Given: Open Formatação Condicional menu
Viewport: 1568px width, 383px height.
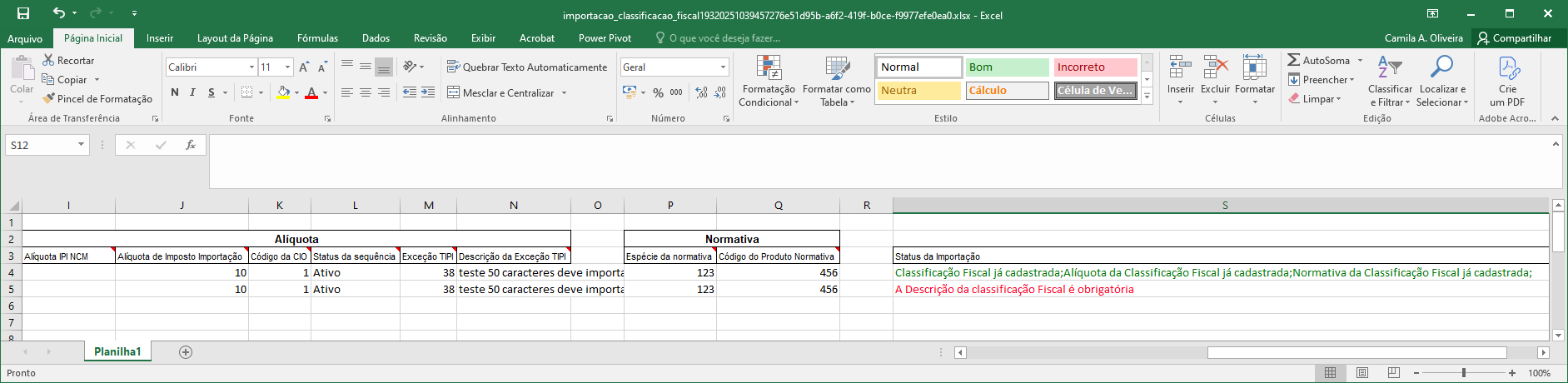Looking at the screenshot, I should tap(769, 81).
